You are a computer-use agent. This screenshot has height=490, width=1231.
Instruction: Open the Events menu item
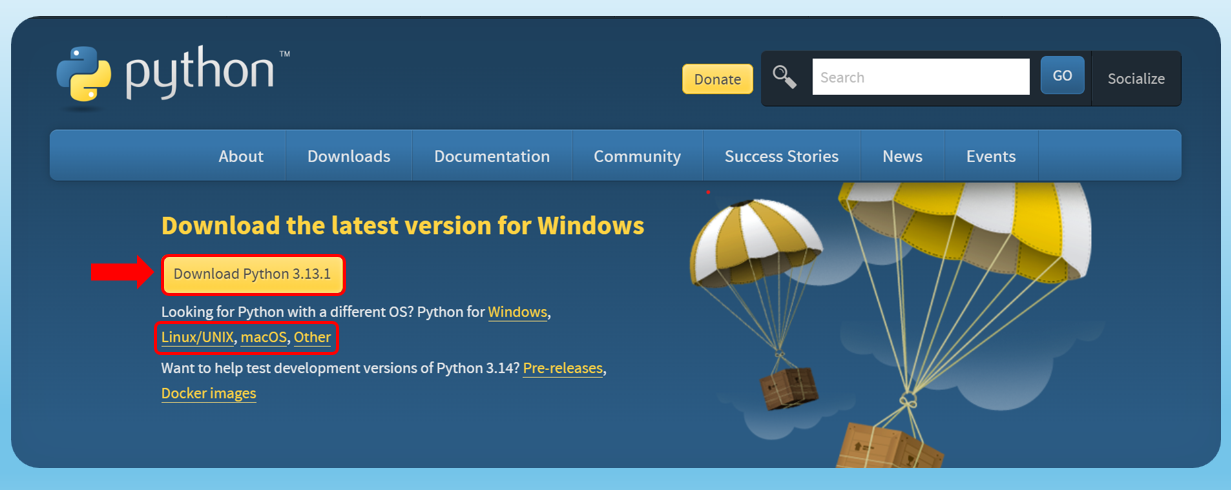[991, 156]
